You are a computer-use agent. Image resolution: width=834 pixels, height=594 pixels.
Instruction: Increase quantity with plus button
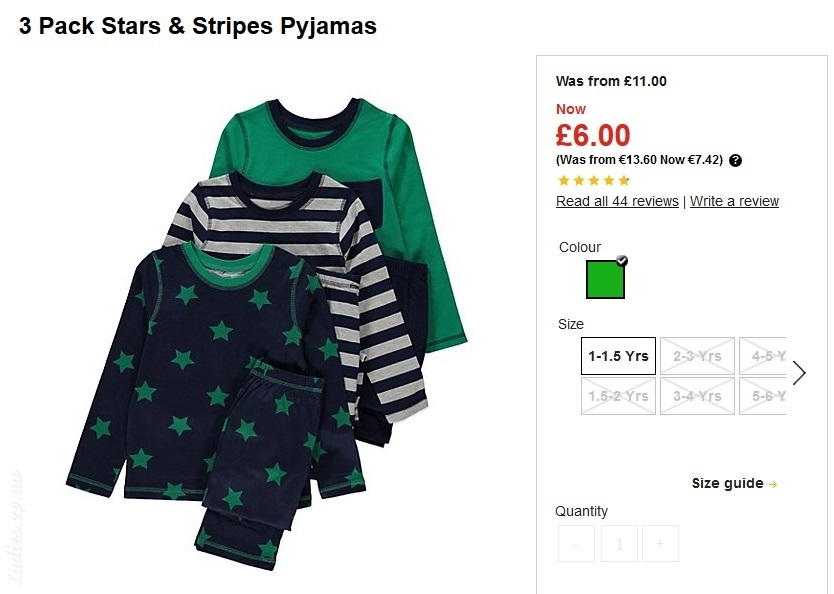tap(660, 543)
